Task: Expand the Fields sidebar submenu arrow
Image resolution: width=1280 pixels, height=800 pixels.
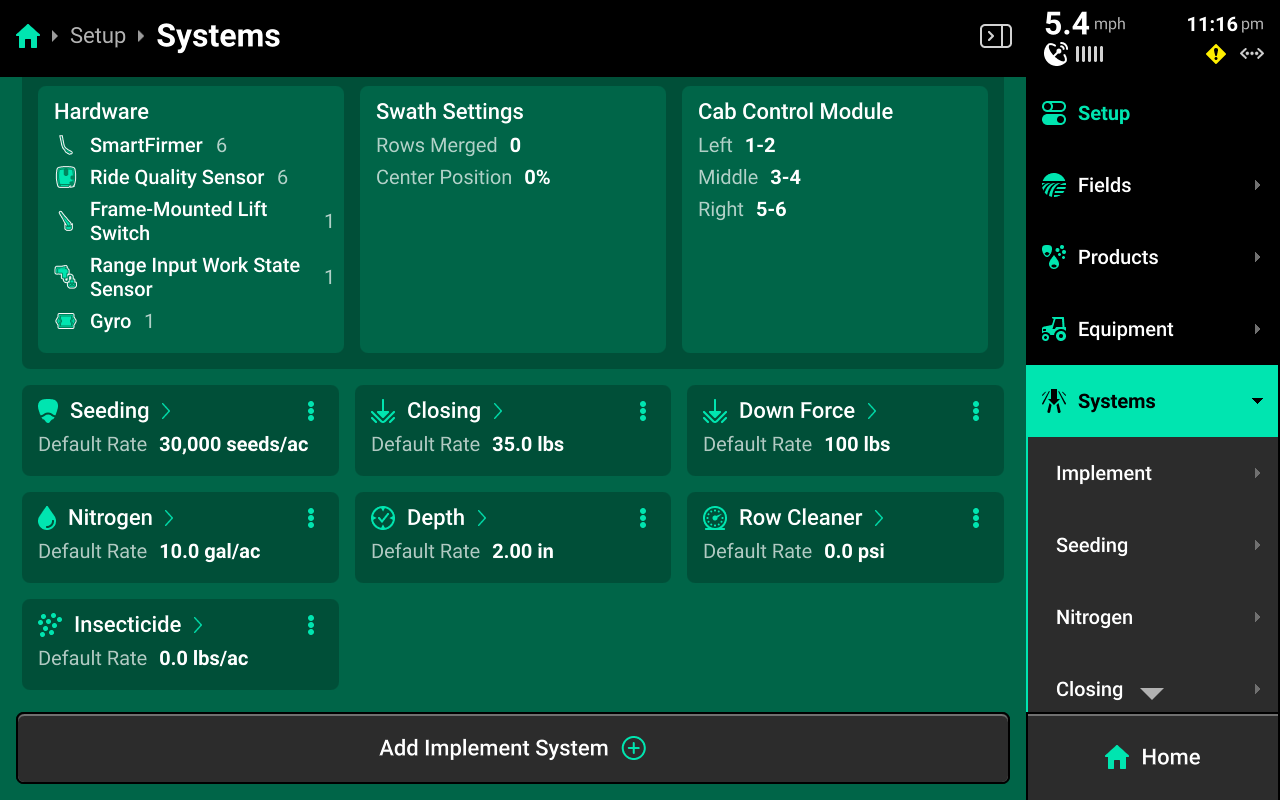Action: (x=1257, y=185)
